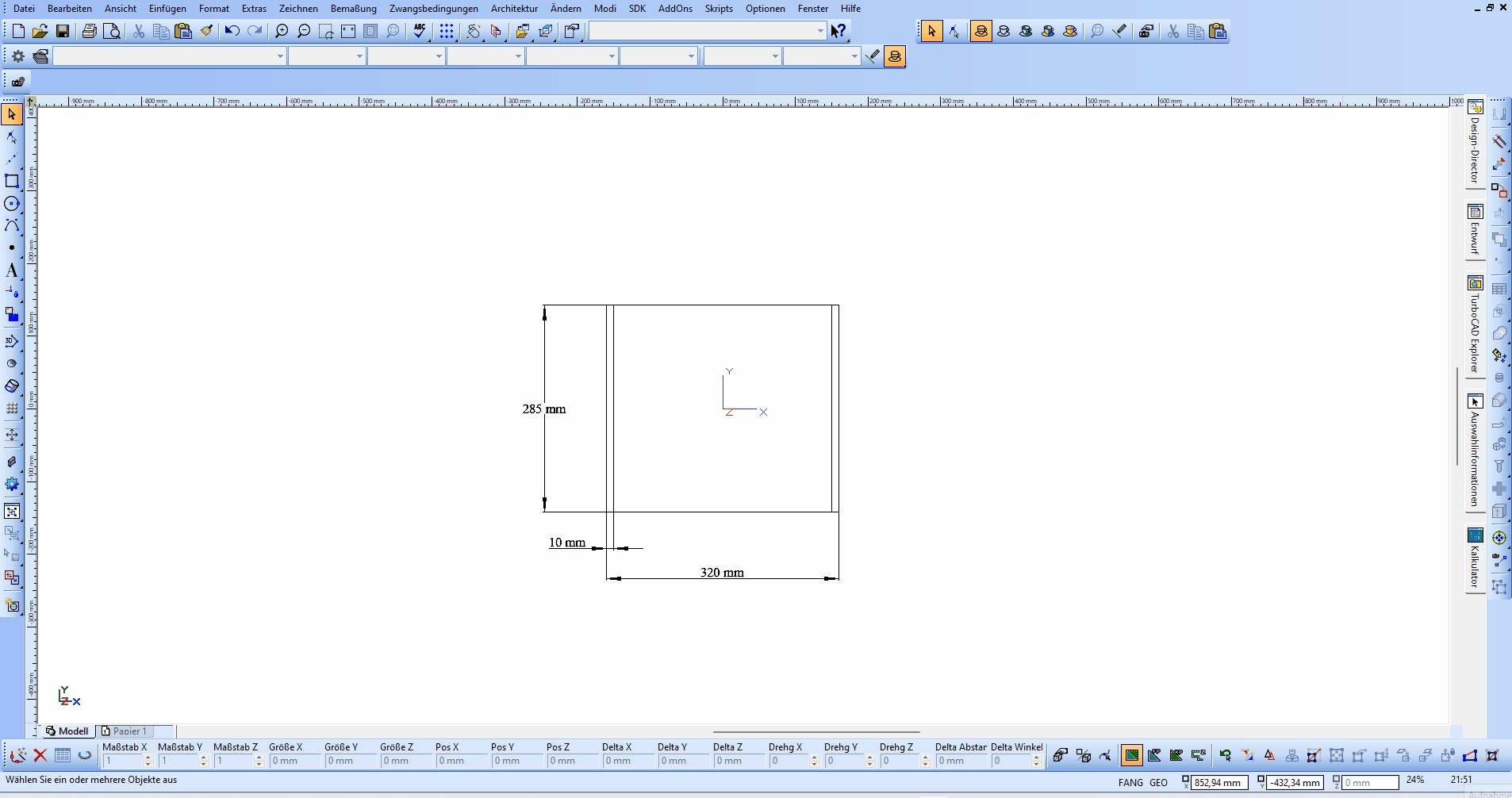Screen dimensions: 1512x798
Task: Open the Entwurf side panel
Action: pyautogui.click(x=1475, y=231)
